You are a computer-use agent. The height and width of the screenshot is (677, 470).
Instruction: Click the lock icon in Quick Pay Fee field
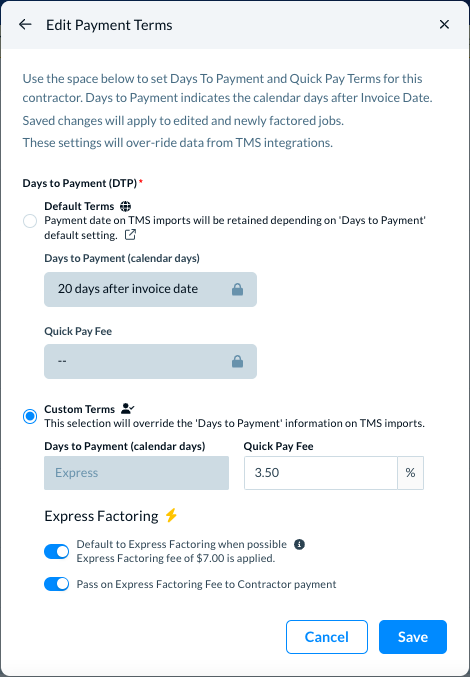point(237,361)
